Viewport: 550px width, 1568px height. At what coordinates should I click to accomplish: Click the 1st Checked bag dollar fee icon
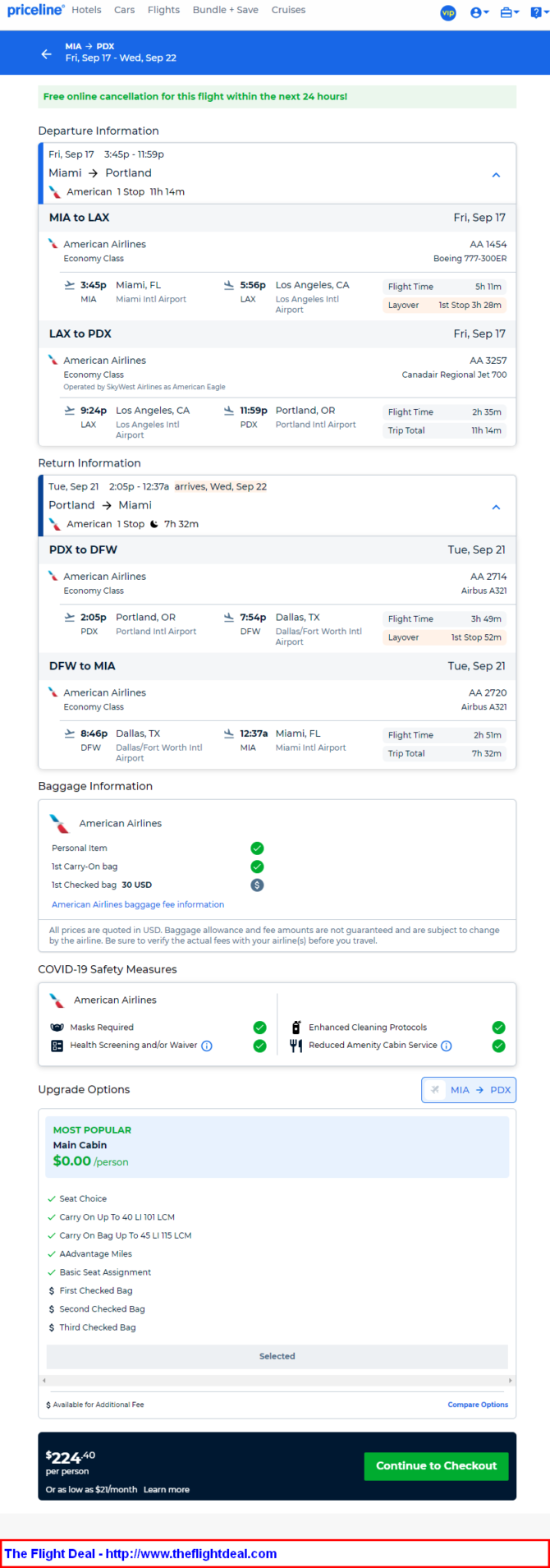[x=257, y=885]
